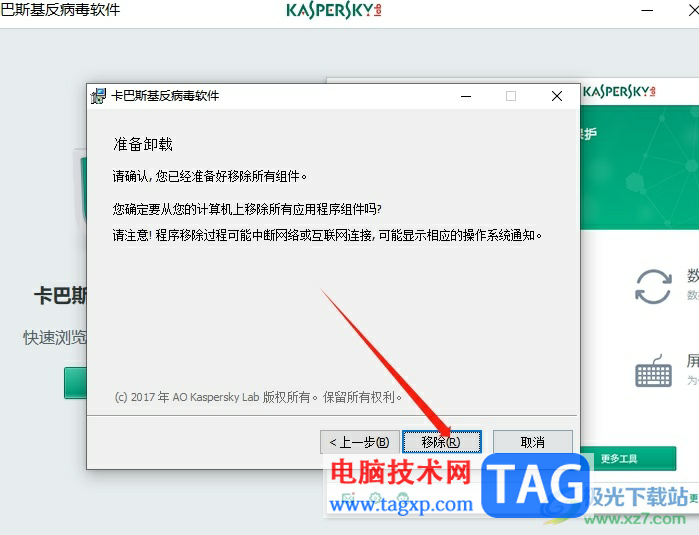Viewport: 699px width, 535px height.
Task: Minimize the uninstall dialog window
Action: 466,96
